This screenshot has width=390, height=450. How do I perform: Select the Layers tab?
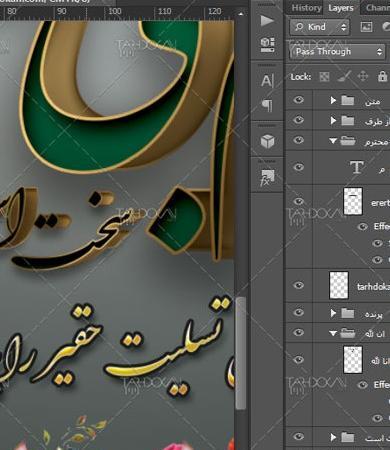pos(341,8)
